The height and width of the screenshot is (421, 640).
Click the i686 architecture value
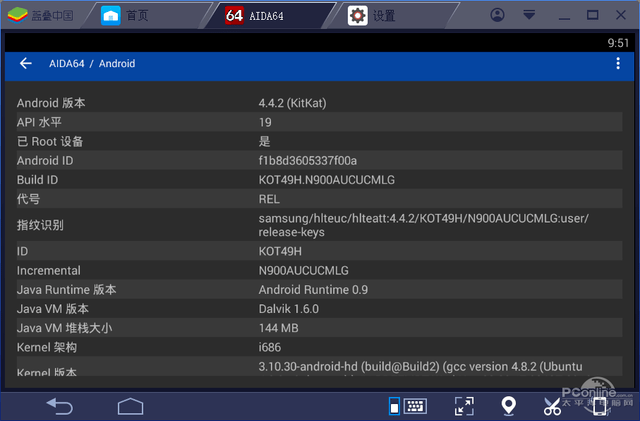point(270,347)
